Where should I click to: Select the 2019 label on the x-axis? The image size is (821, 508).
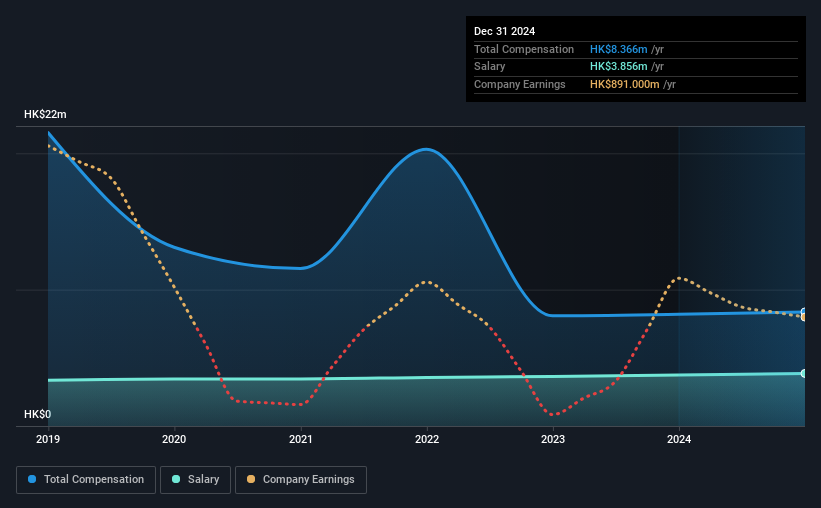pos(48,439)
